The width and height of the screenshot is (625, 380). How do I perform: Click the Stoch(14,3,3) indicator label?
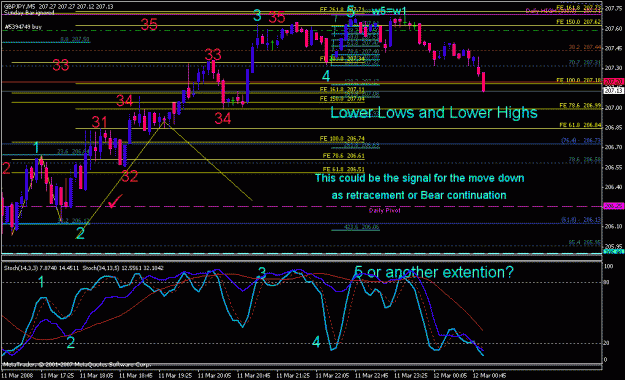[x=41, y=268]
